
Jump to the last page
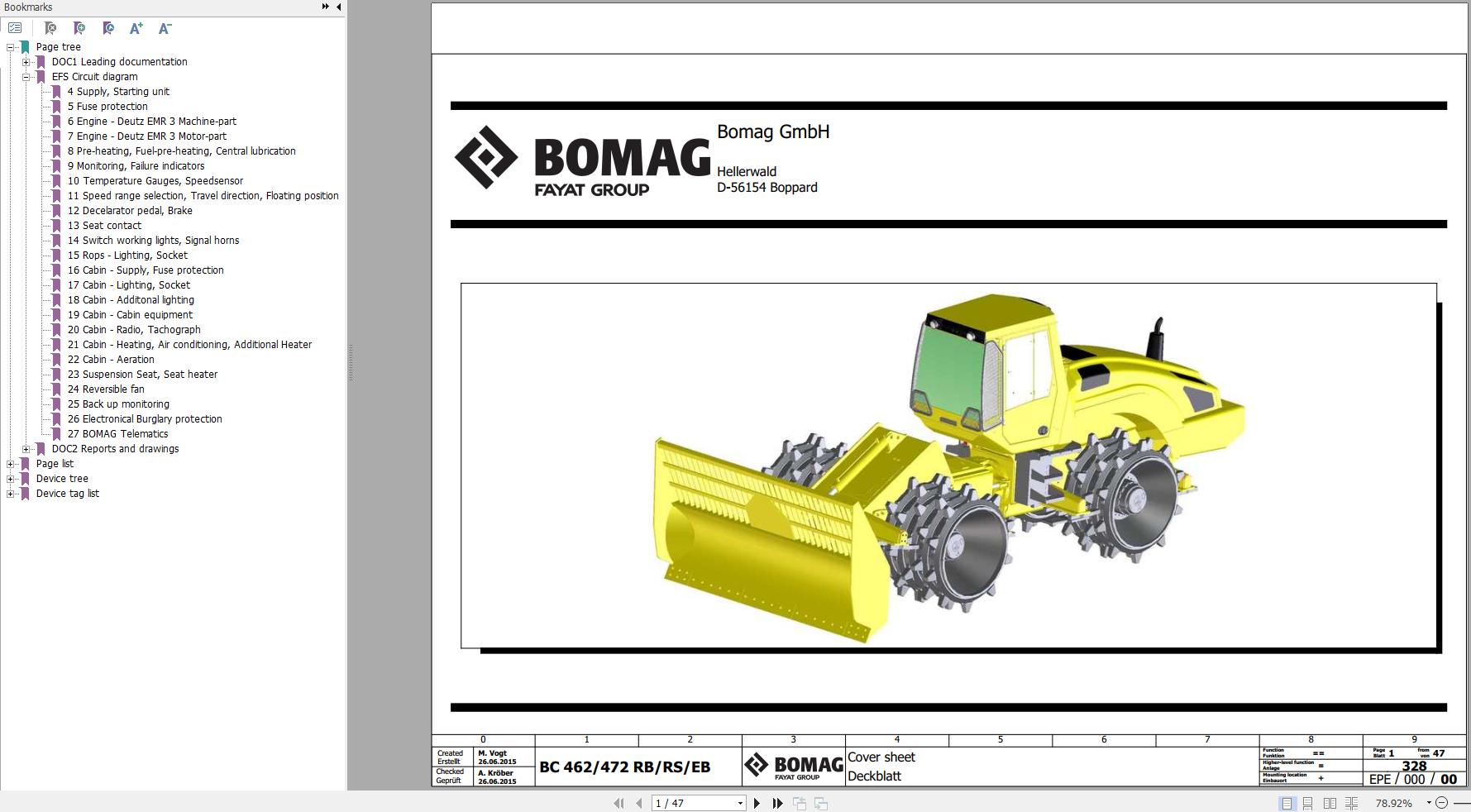click(x=777, y=803)
